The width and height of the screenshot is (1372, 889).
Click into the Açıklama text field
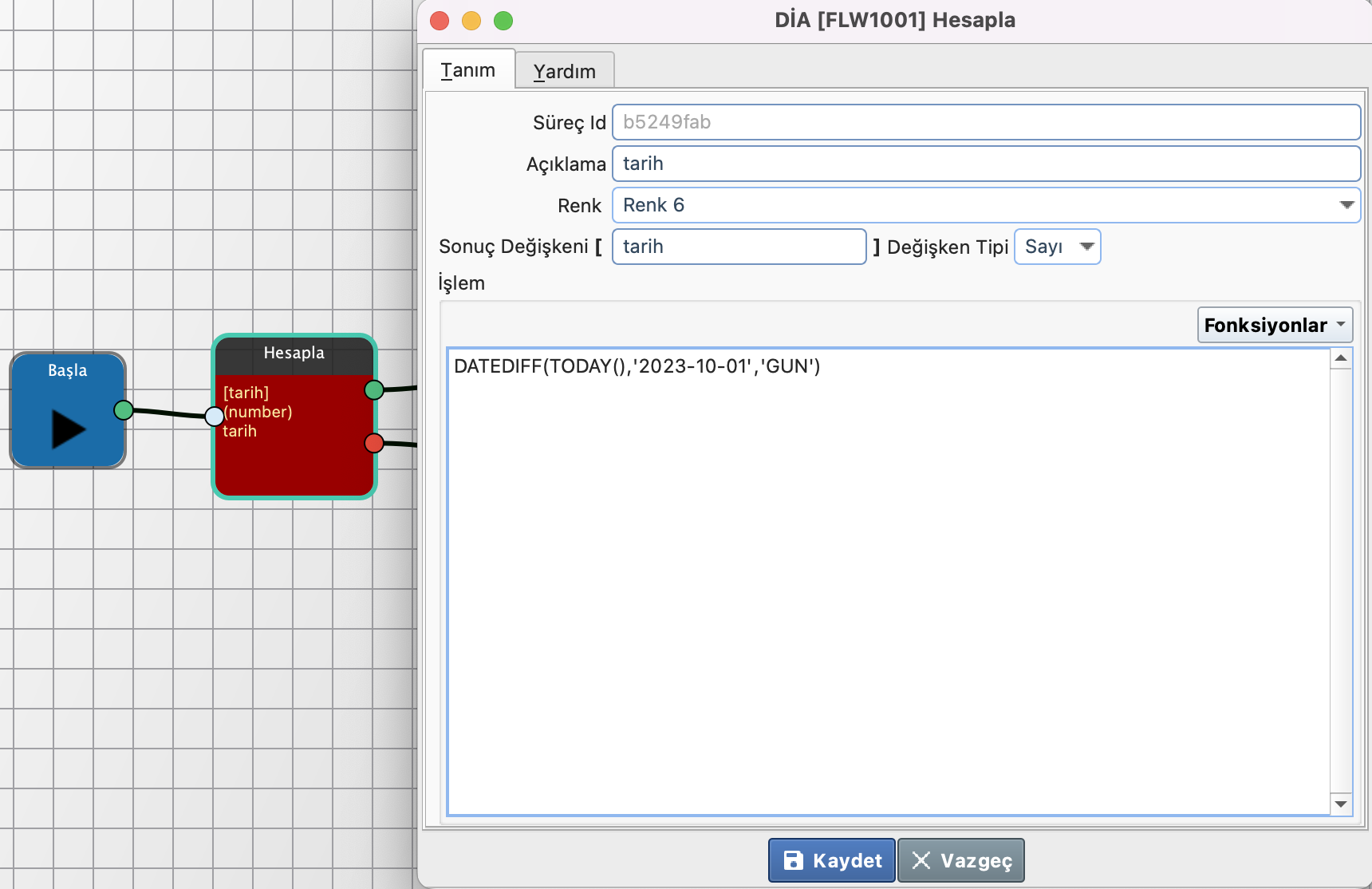[x=985, y=164]
